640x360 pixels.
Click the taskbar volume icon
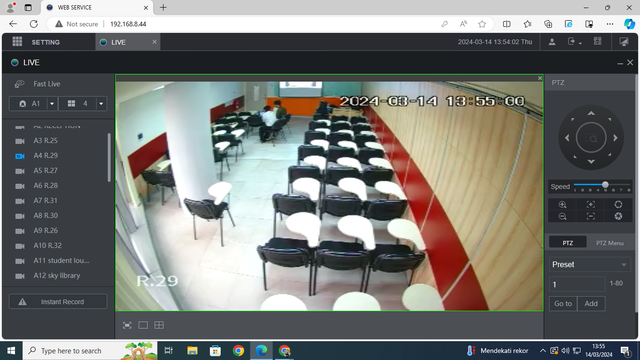(565, 351)
